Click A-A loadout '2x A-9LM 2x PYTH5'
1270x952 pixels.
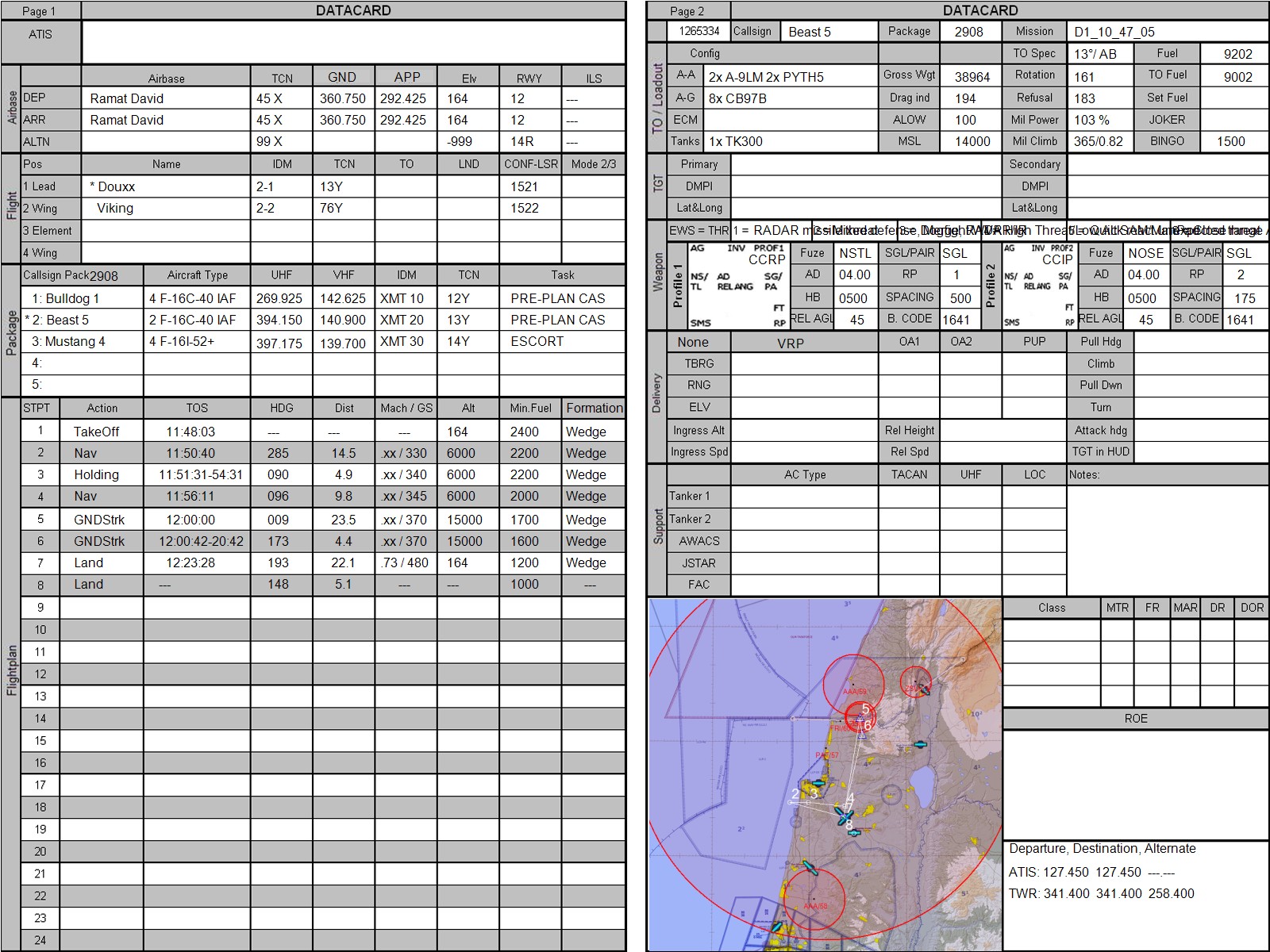click(x=766, y=77)
